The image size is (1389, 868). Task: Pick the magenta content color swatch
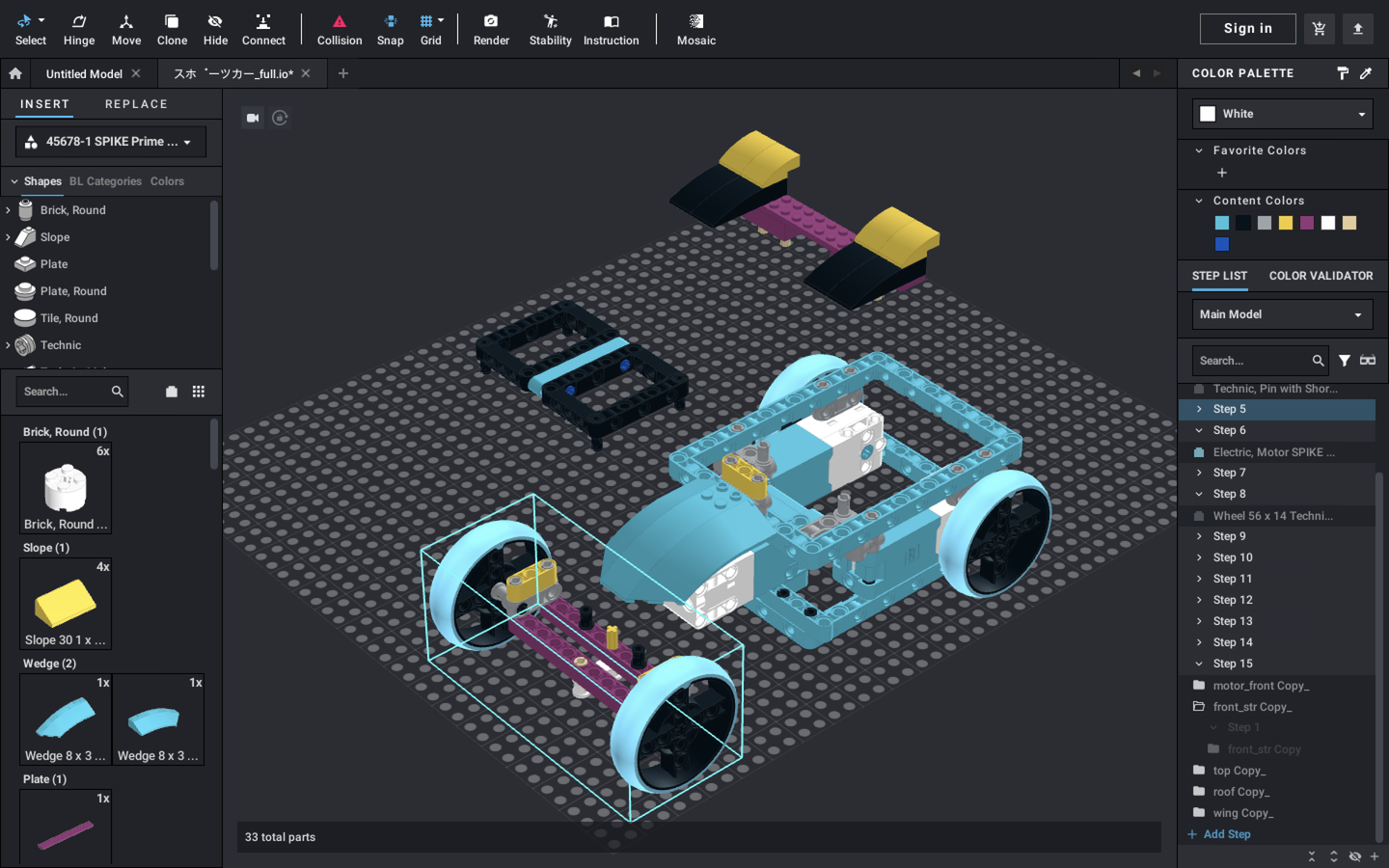click(x=1307, y=223)
